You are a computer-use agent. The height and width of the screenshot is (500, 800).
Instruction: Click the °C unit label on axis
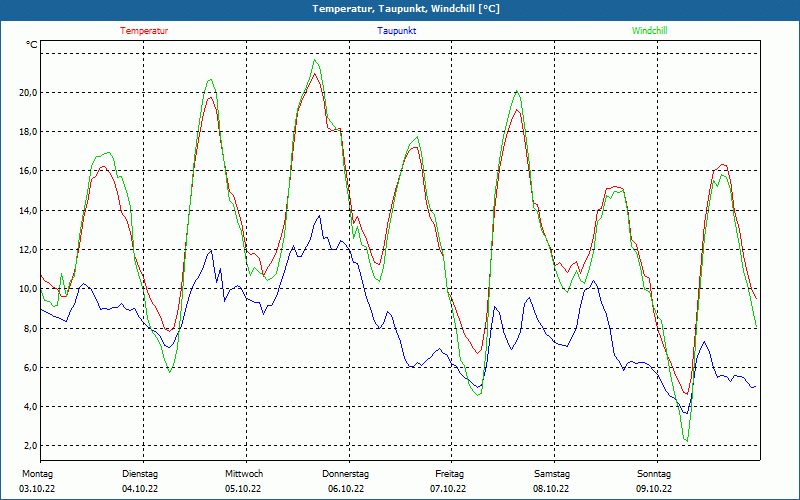pos(32,45)
